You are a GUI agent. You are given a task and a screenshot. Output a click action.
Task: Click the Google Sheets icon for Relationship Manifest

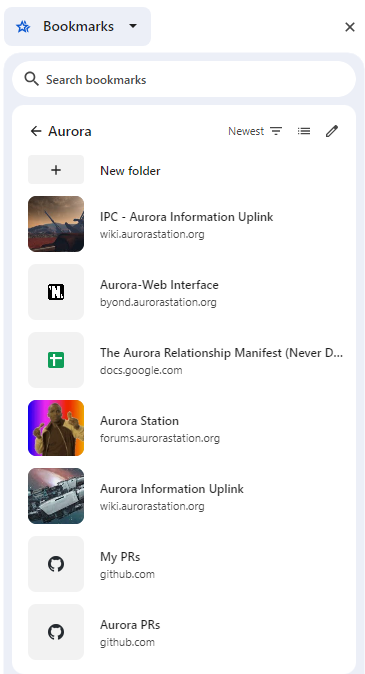[x=56, y=360]
